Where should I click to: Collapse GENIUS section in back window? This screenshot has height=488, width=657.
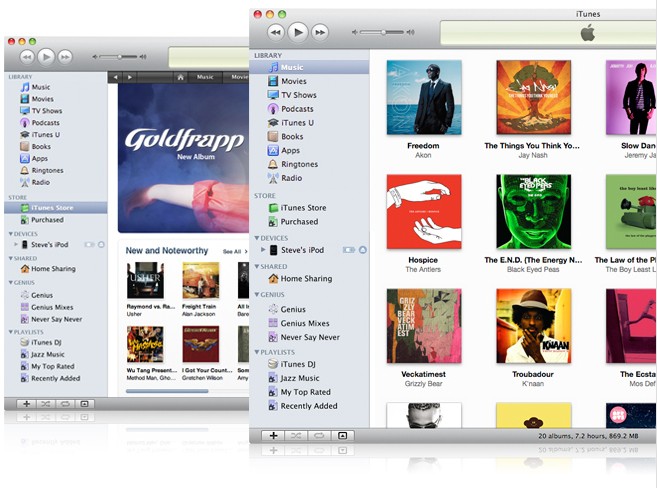pos(10,283)
